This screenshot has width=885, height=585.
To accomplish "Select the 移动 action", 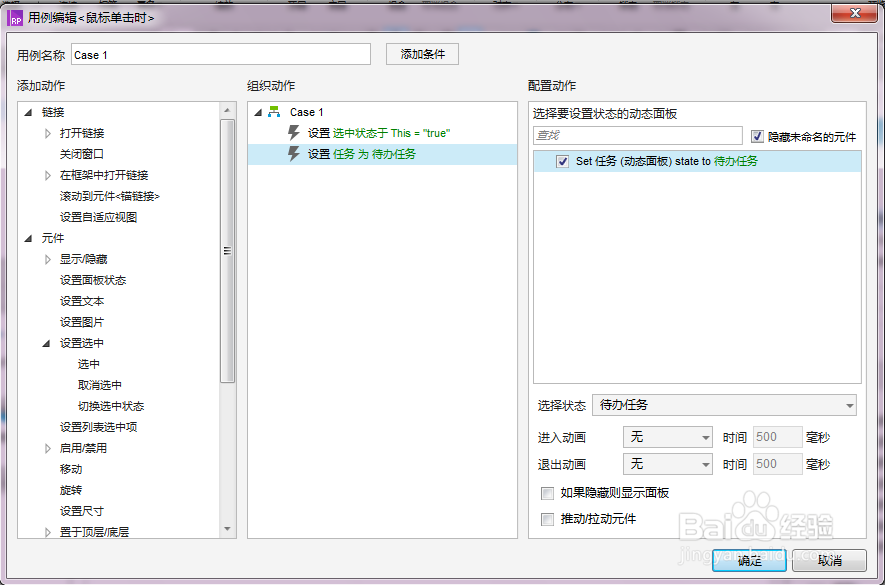I will pyautogui.click(x=71, y=469).
